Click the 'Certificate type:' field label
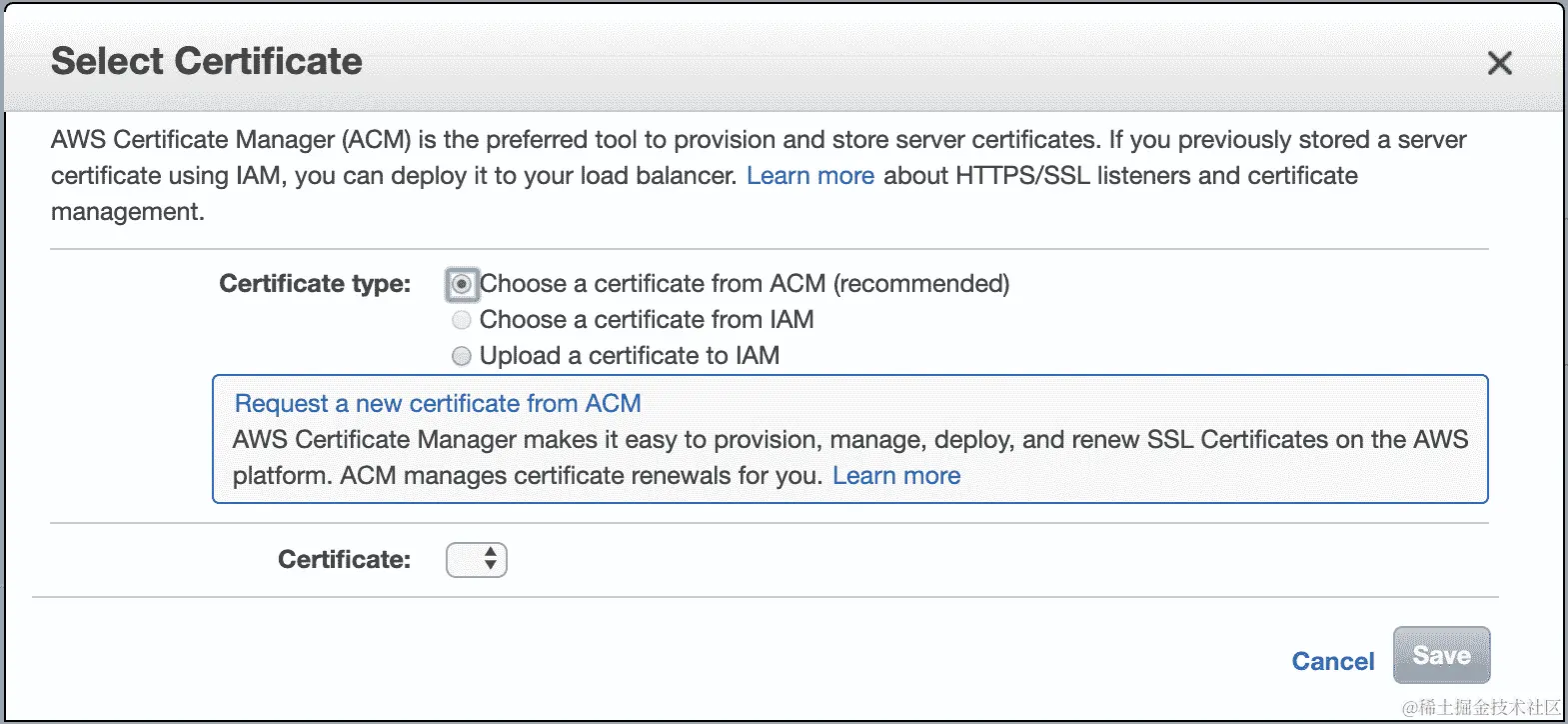The image size is (1568, 724). point(315,284)
